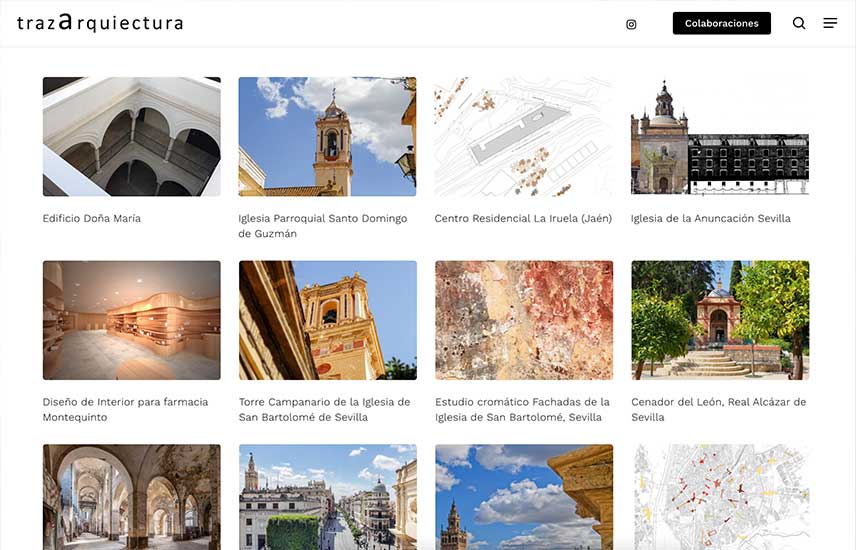Image resolution: width=856 pixels, height=550 pixels.
Task: Click Iglesia Parroquial Santo Domingo de Guzmán title
Action: coord(323,226)
